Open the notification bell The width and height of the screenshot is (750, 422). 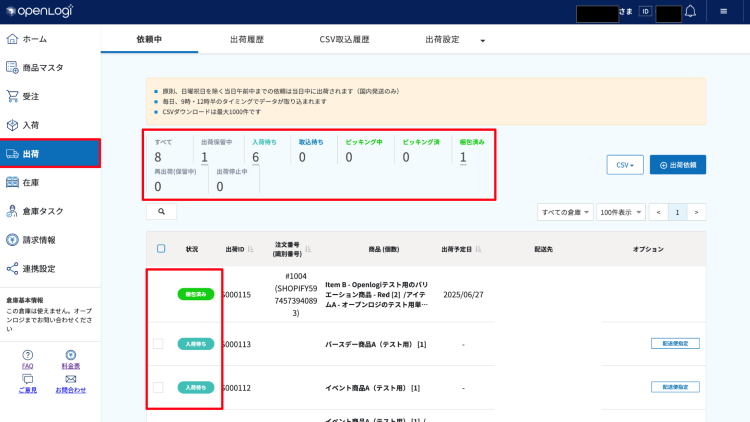point(690,11)
